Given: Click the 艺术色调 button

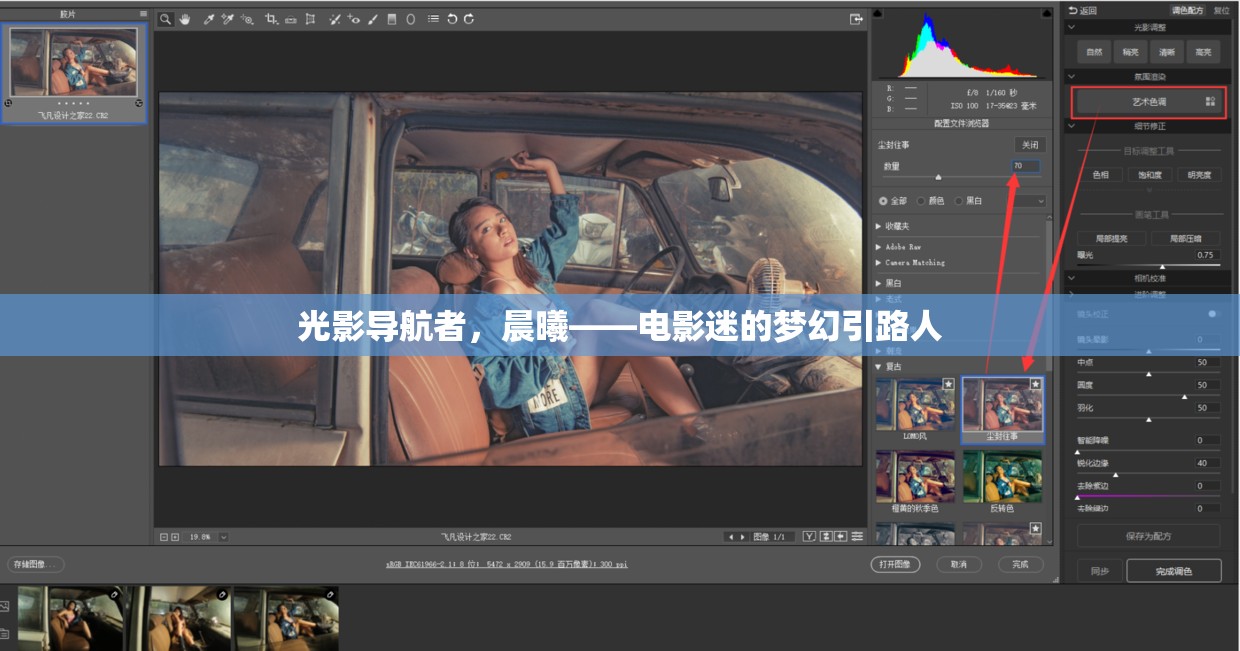Looking at the screenshot, I should tap(1150, 102).
